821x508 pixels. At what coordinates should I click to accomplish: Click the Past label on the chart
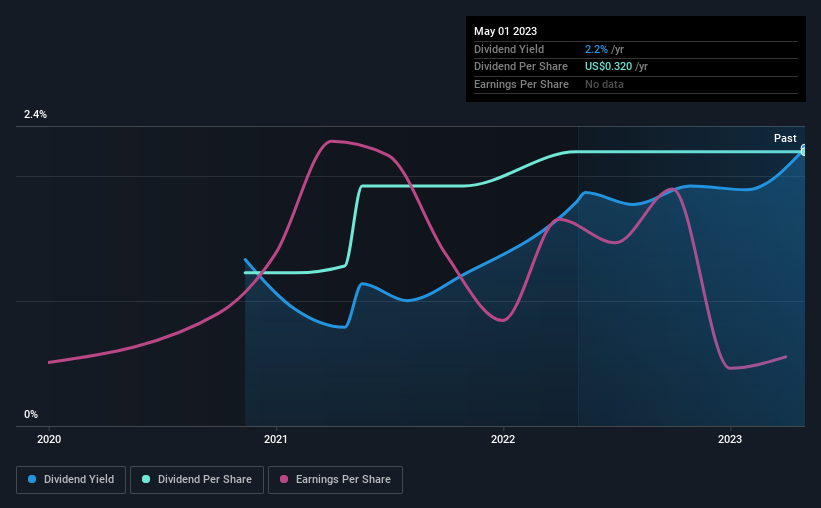click(785, 138)
